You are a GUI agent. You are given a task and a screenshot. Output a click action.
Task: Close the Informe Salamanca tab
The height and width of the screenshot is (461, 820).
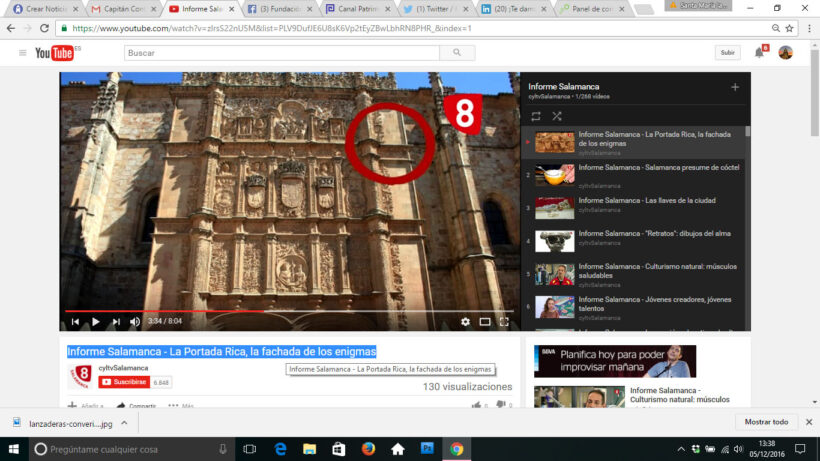click(x=231, y=9)
